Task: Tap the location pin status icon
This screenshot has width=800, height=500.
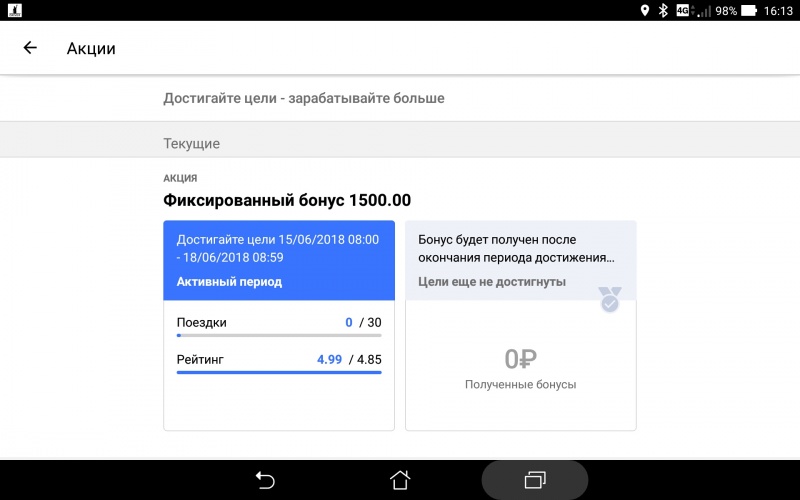Action: pyautogui.click(x=645, y=10)
